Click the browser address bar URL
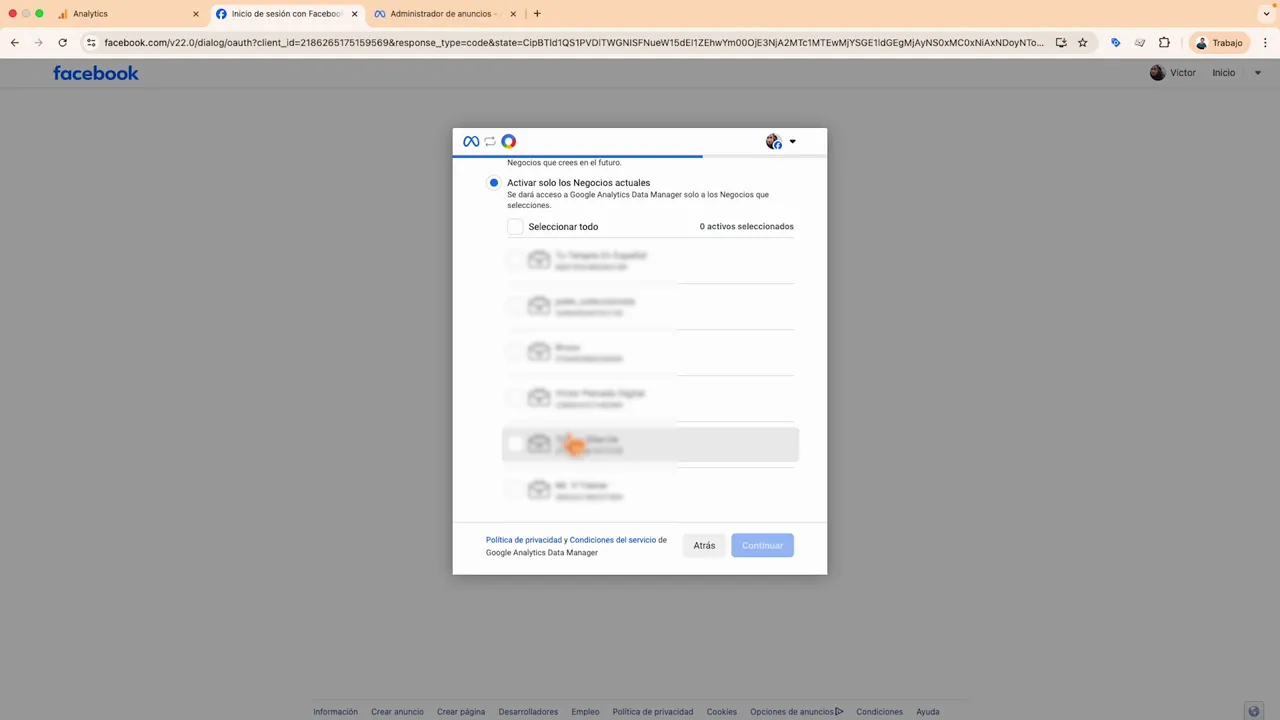Screen dimensions: 1280x720 [573, 43]
